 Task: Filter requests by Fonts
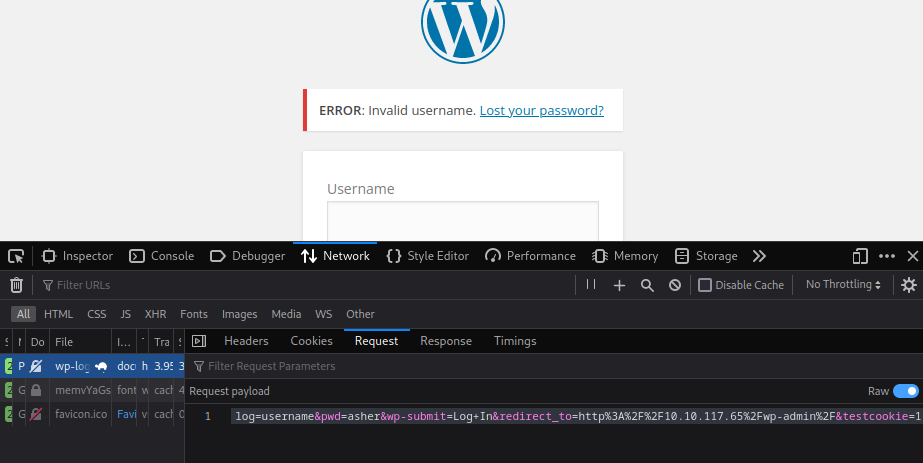(x=194, y=314)
